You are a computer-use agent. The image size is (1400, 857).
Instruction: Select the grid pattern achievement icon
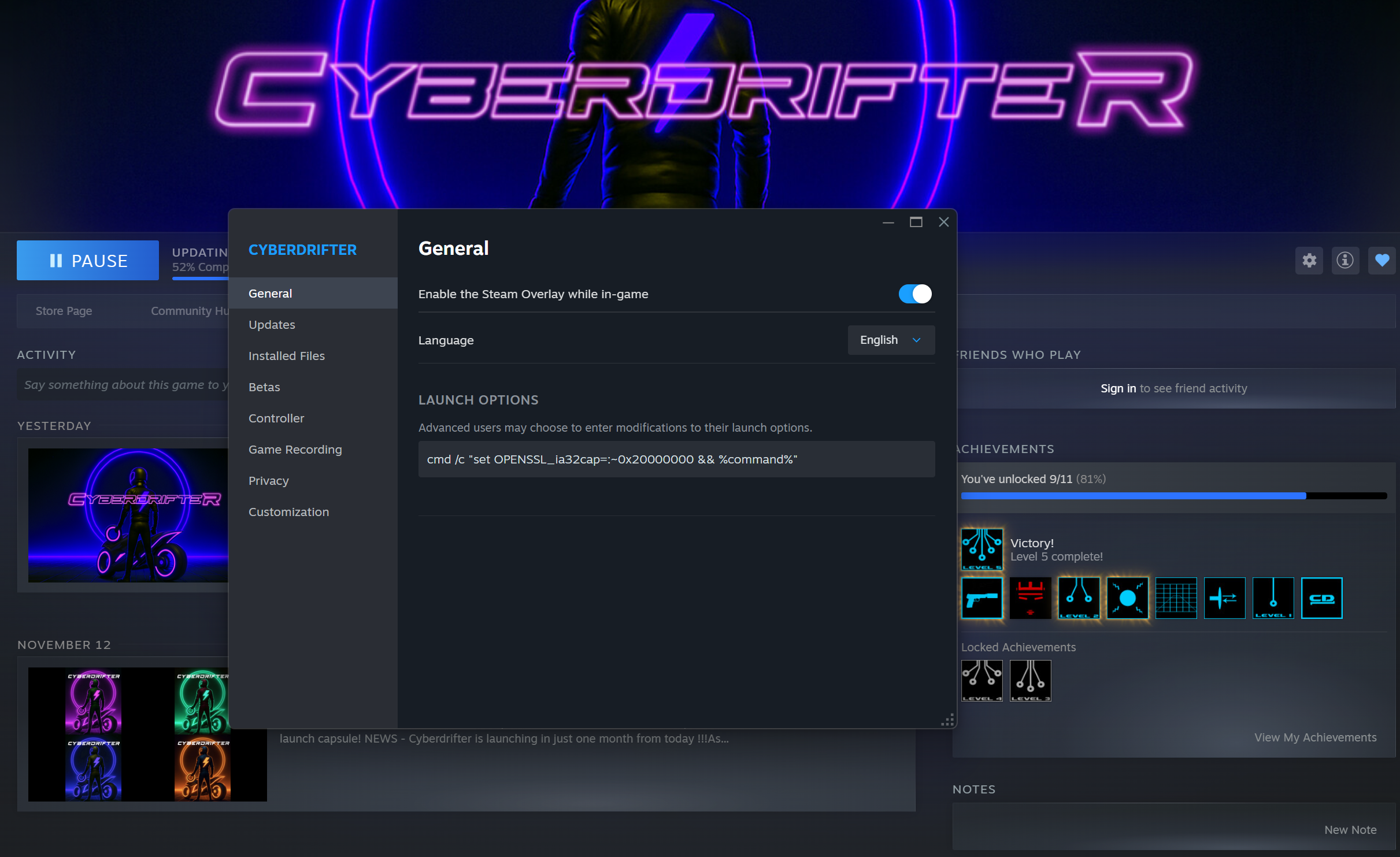[x=1176, y=598]
